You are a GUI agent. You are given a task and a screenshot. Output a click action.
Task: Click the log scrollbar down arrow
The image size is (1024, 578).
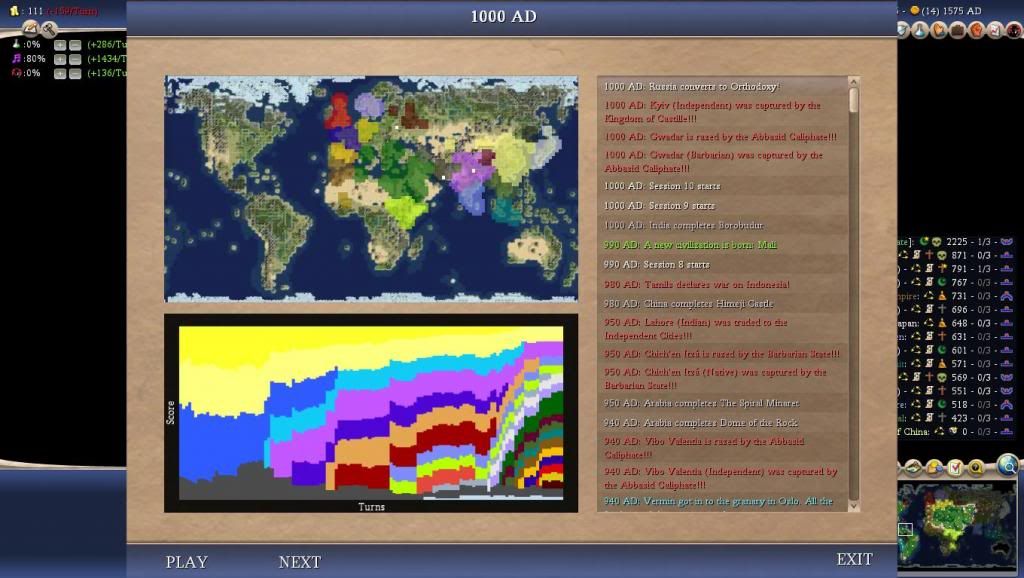pos(853,506)
